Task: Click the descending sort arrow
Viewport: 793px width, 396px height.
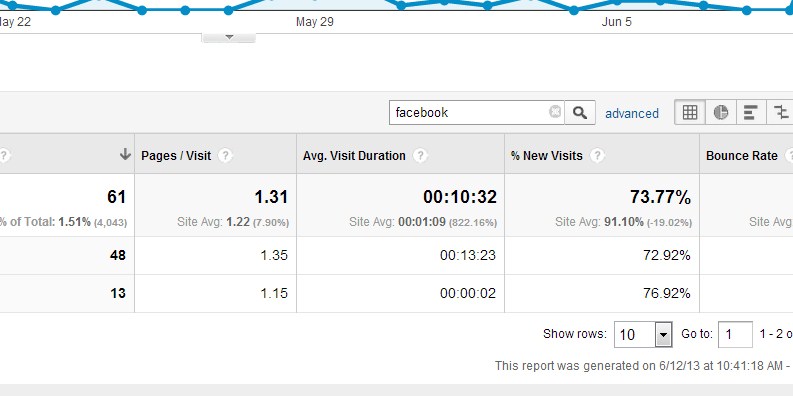Action: [x=125, y=155]
